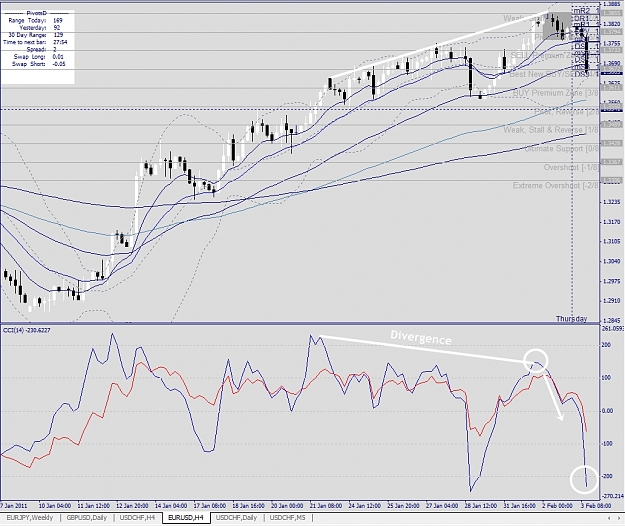Click the mR2 pivot level label

point(582,11)
